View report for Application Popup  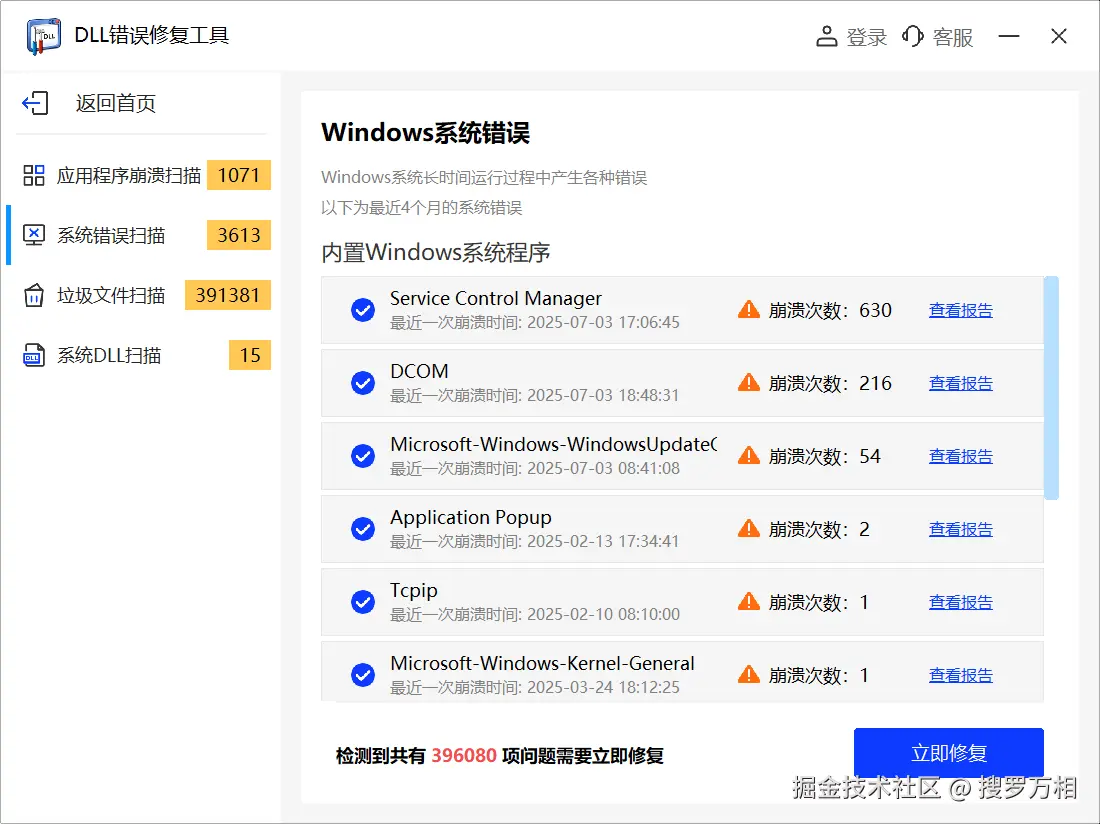pos(960,529)
